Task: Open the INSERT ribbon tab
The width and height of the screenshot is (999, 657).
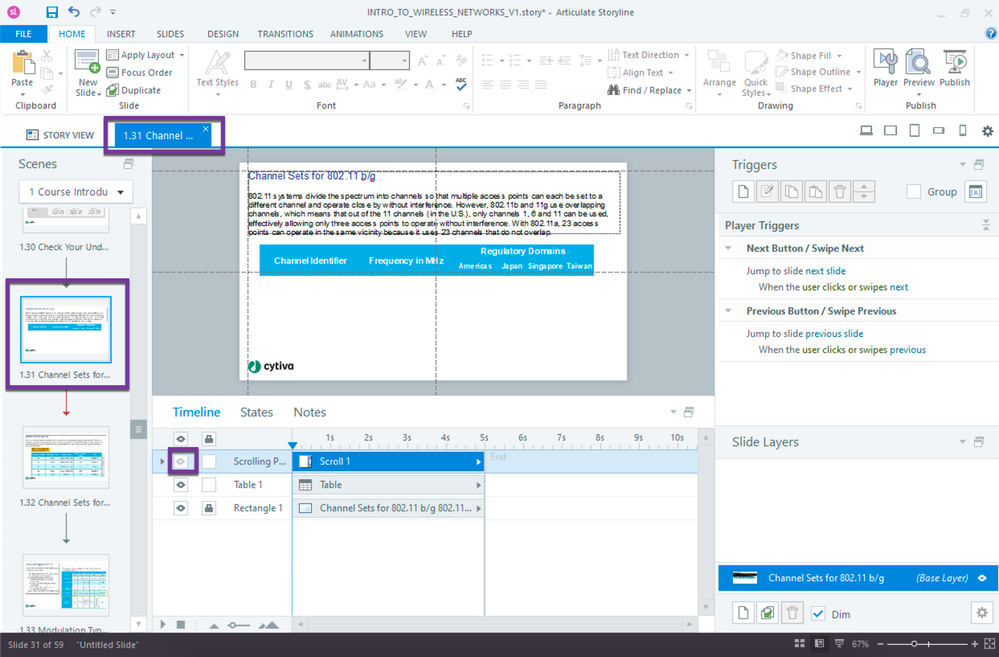Action: pyautogui.click(x=121, y=34)
